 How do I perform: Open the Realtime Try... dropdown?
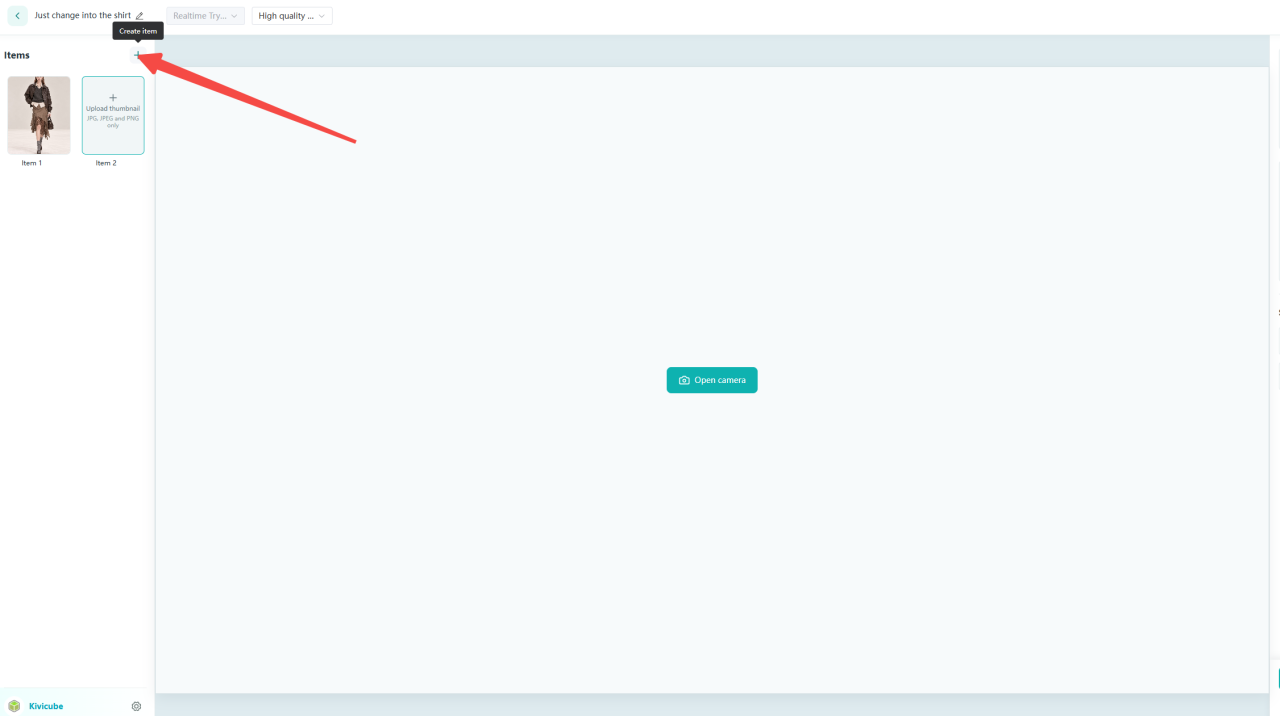pyautogui.click(x=205, y=16)
